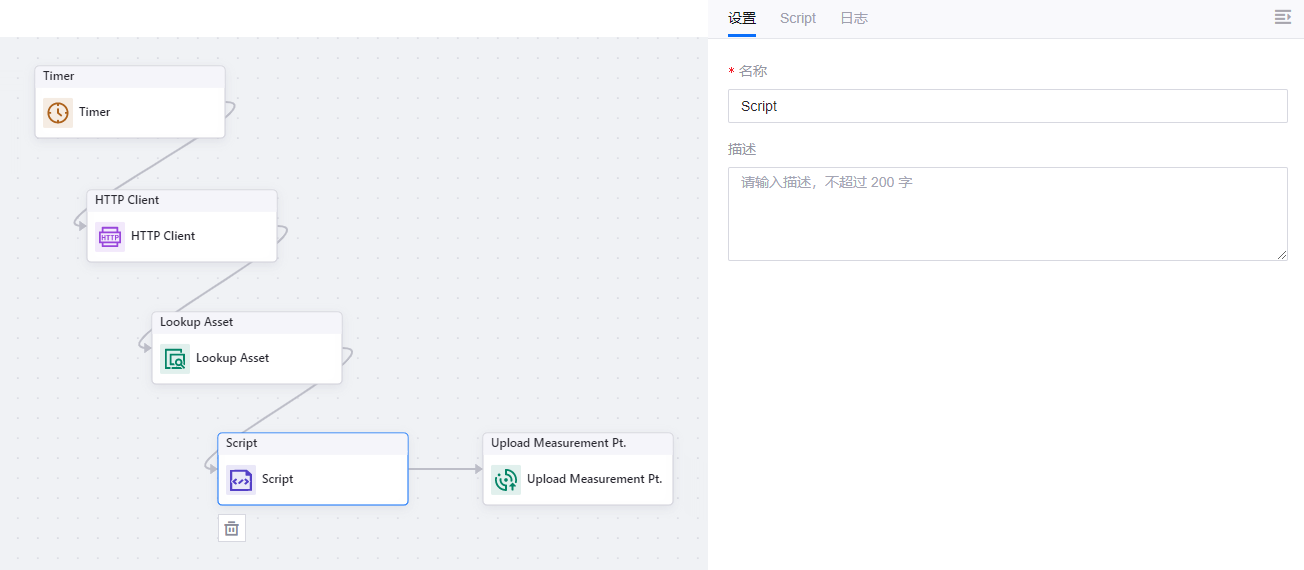1304x570 pixels.
Task: Select the Script node code icon
Action: click(241, 480)
